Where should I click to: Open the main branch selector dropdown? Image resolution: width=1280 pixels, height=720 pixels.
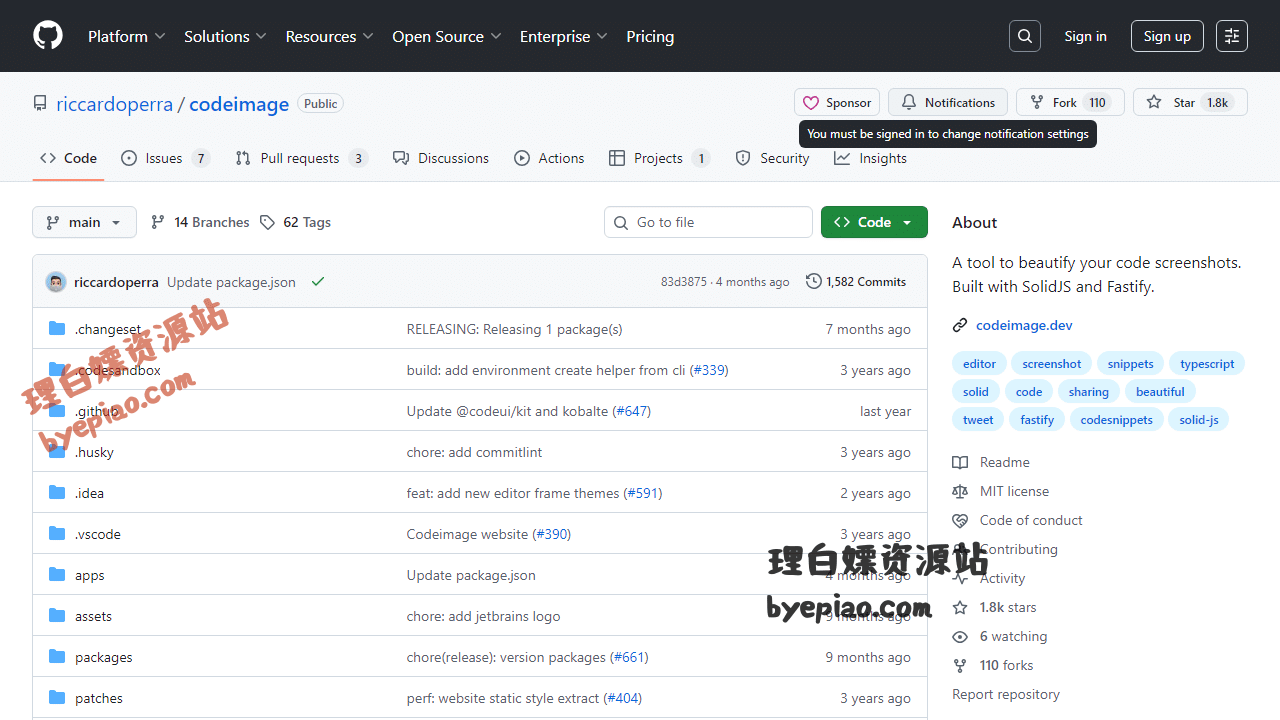point(84,222)
